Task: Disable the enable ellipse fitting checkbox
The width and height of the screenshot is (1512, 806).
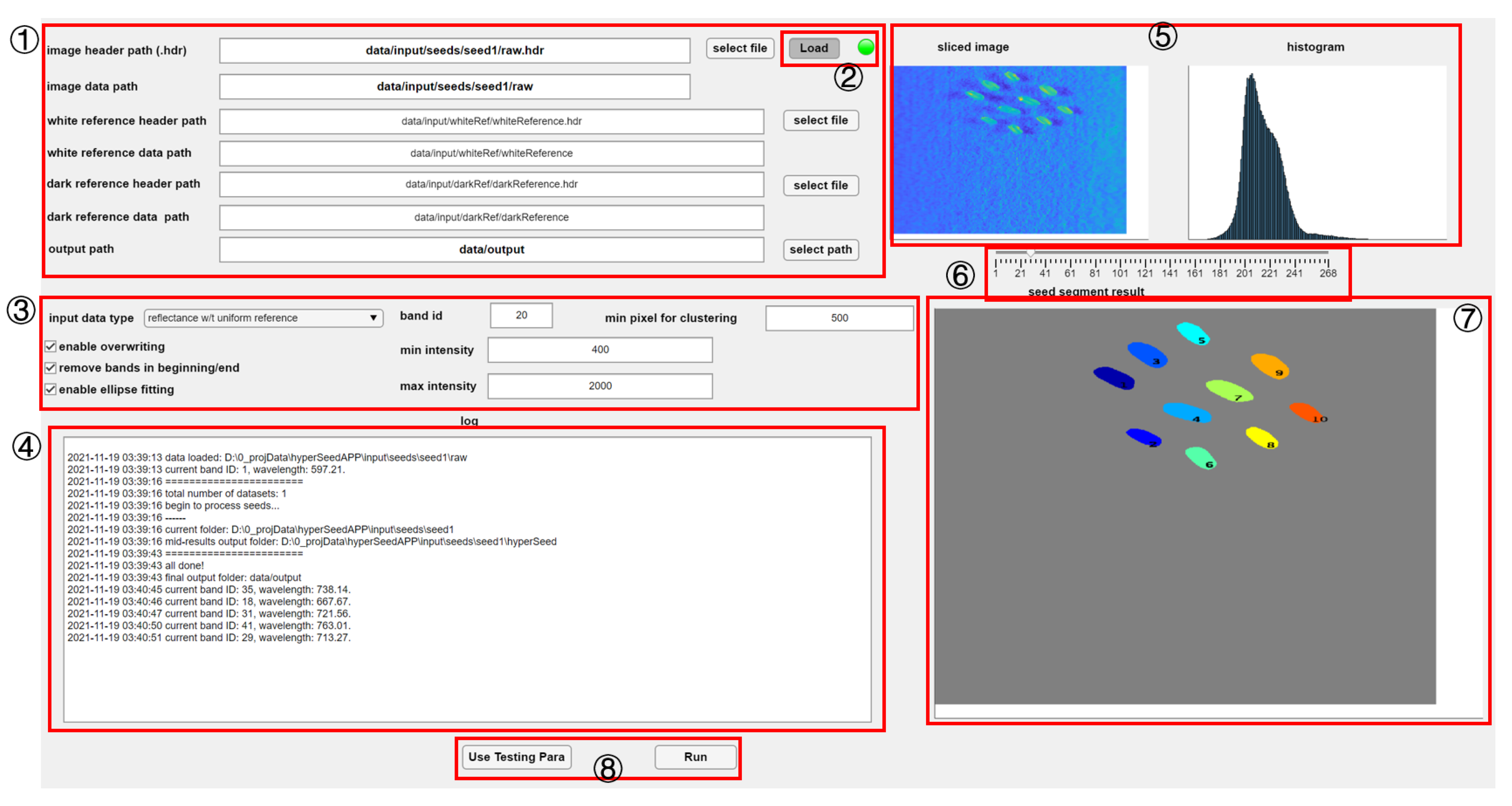Action: [51, 390]
